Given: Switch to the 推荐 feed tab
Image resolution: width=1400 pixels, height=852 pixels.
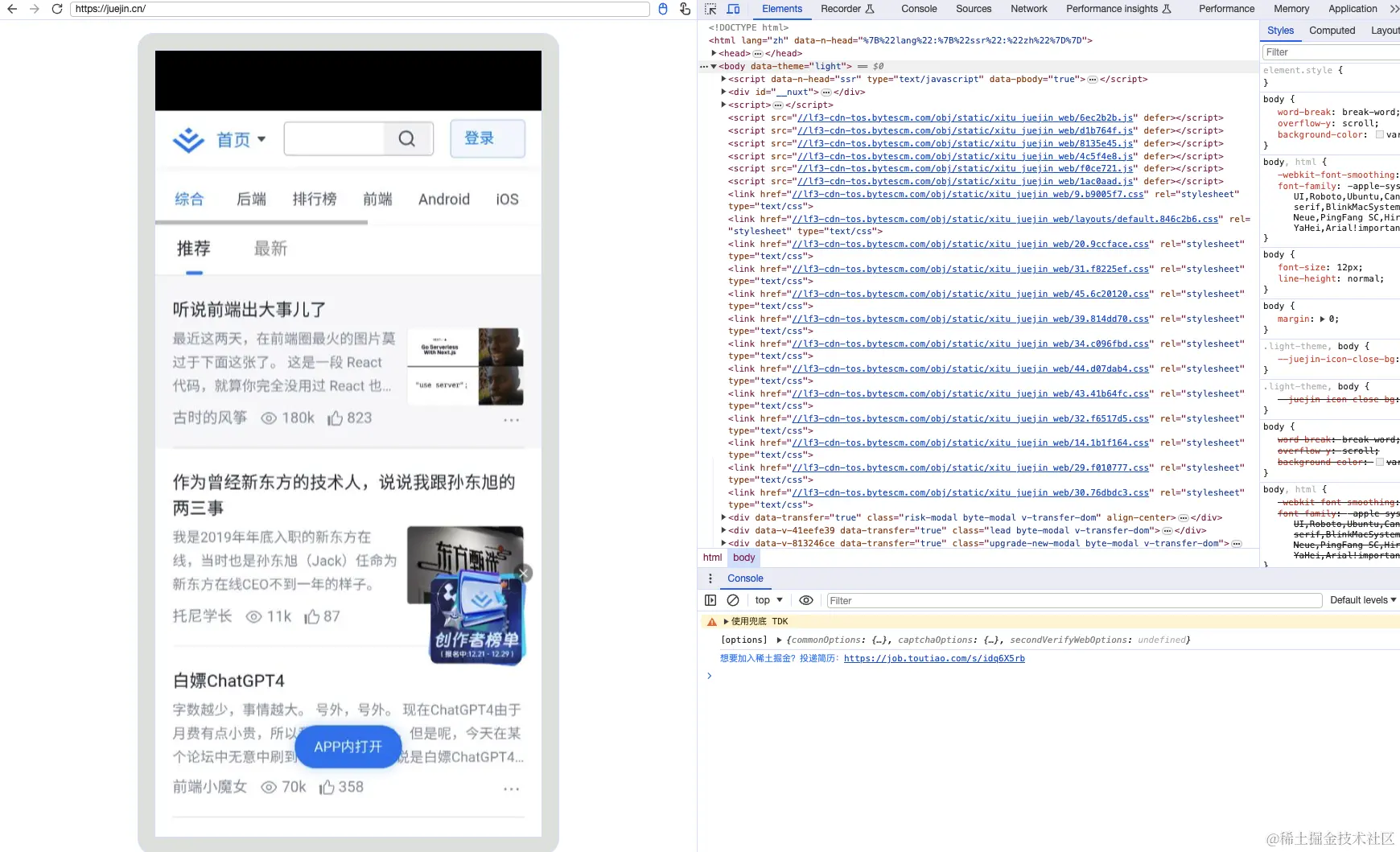Looking at the screenshot, I should (x=194, y=249).
